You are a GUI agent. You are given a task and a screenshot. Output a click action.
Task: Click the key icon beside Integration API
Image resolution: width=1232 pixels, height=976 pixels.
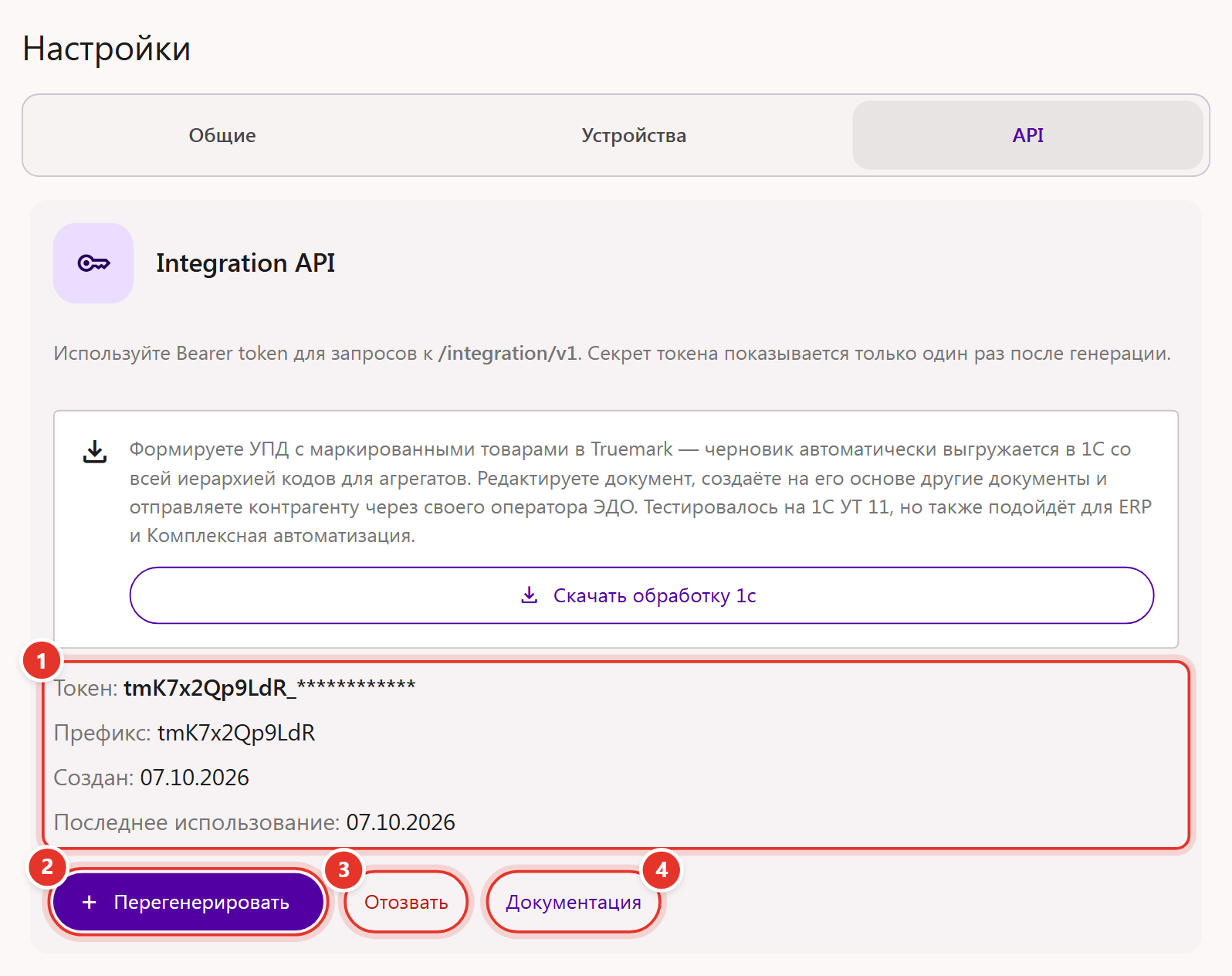tap(93, 263)
